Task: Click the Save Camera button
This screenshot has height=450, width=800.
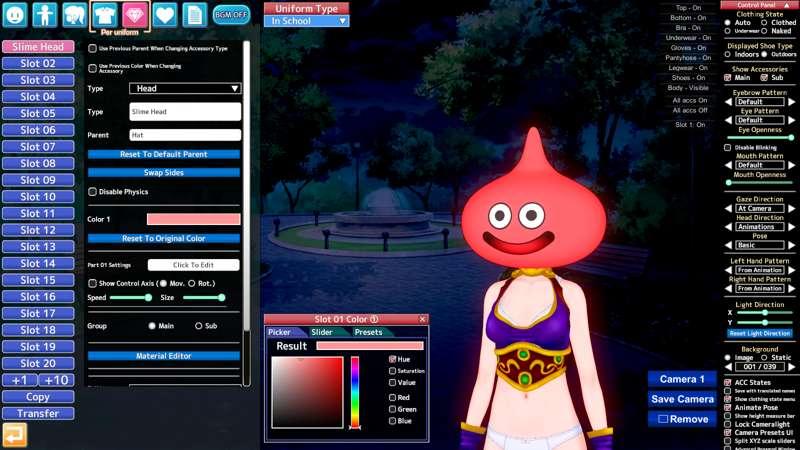Action: tap(682, 399)
